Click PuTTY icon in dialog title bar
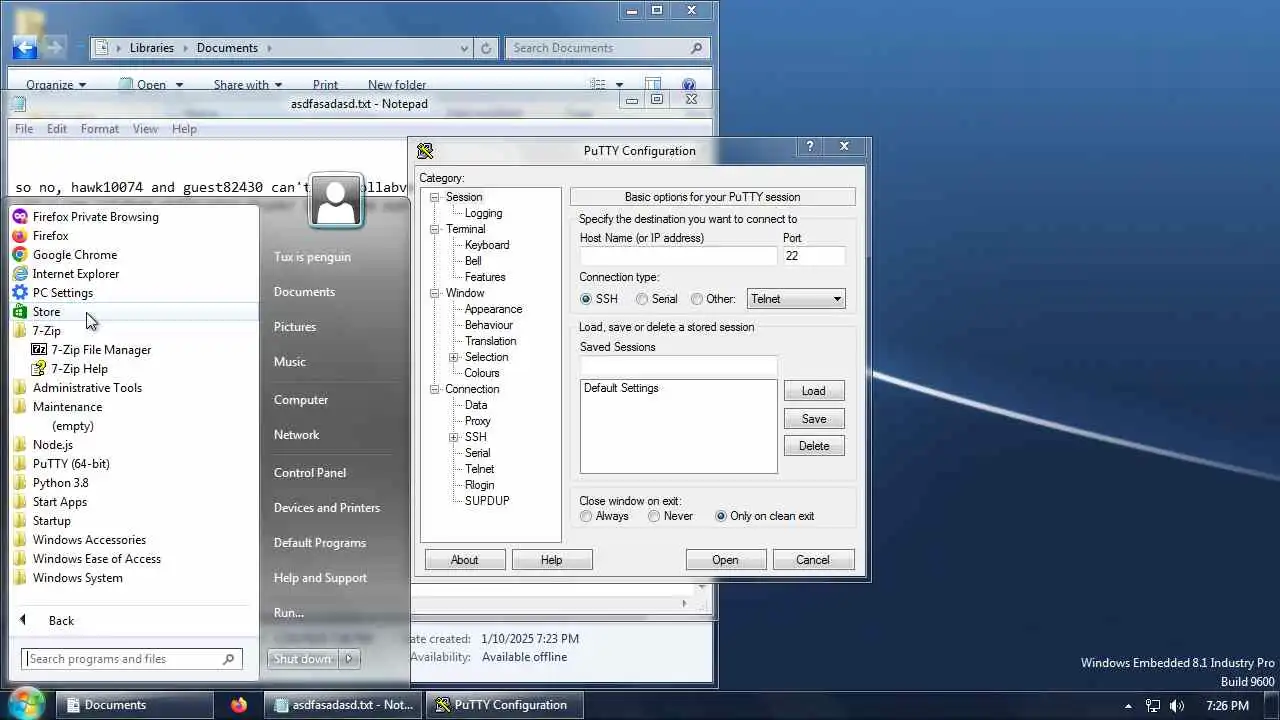This screenshot has height=720, width=1280. (425, 151)
